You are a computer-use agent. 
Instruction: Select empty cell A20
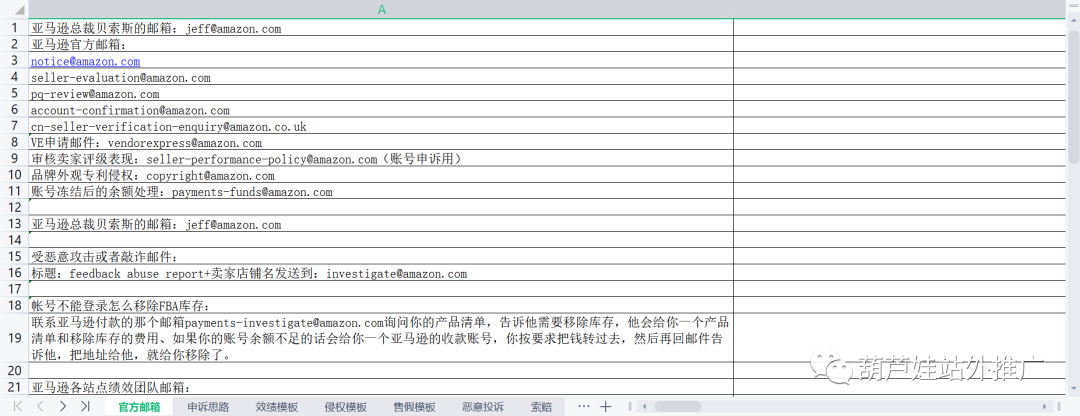[x=382, y=371]
